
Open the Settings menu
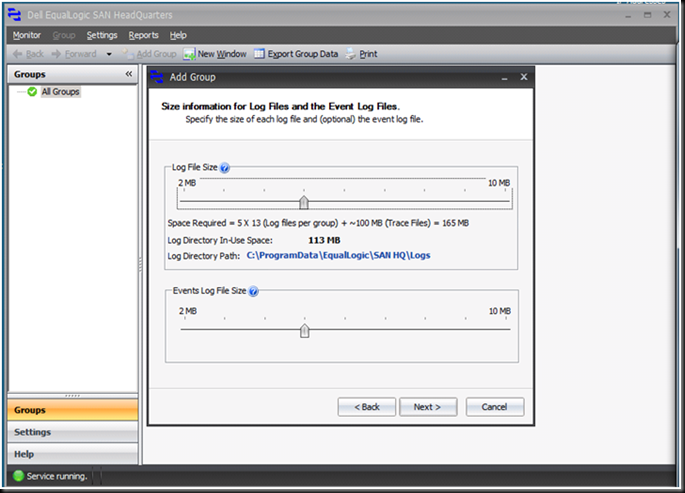pyautogui.click(x=102, y=35)
